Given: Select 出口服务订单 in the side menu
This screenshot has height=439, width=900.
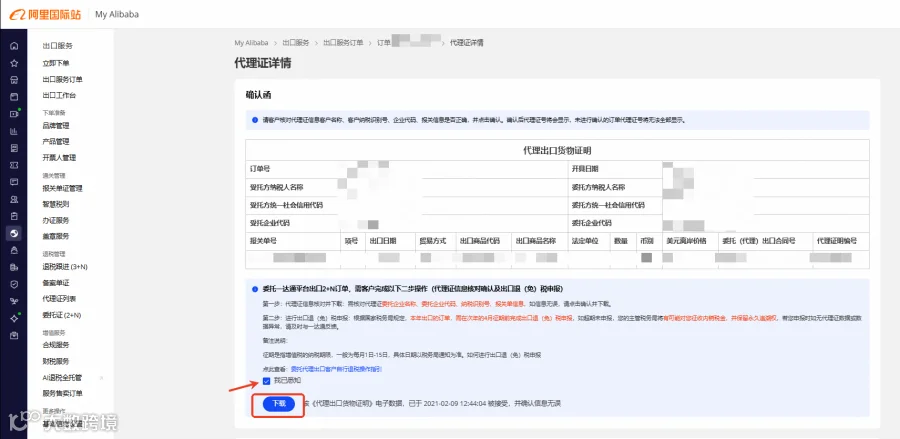Looking at the screenshot, I should [63, 79].
